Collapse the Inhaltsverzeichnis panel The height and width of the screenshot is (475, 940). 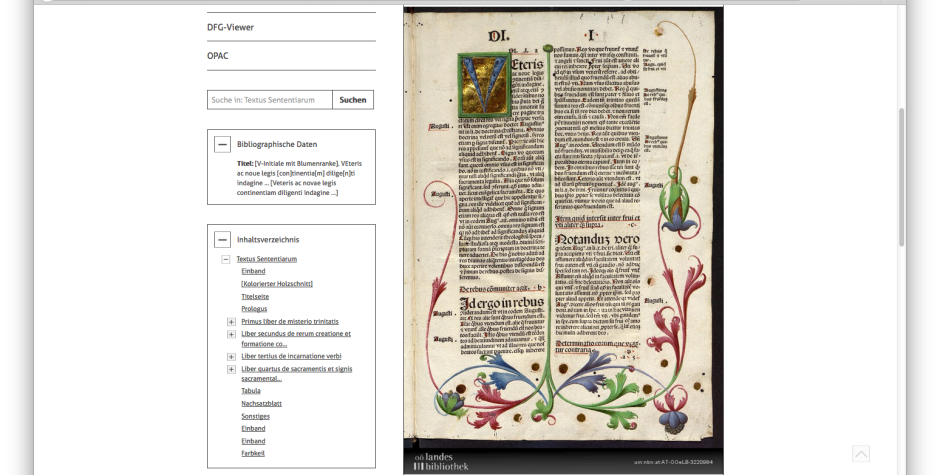click(x=222, y=239)
